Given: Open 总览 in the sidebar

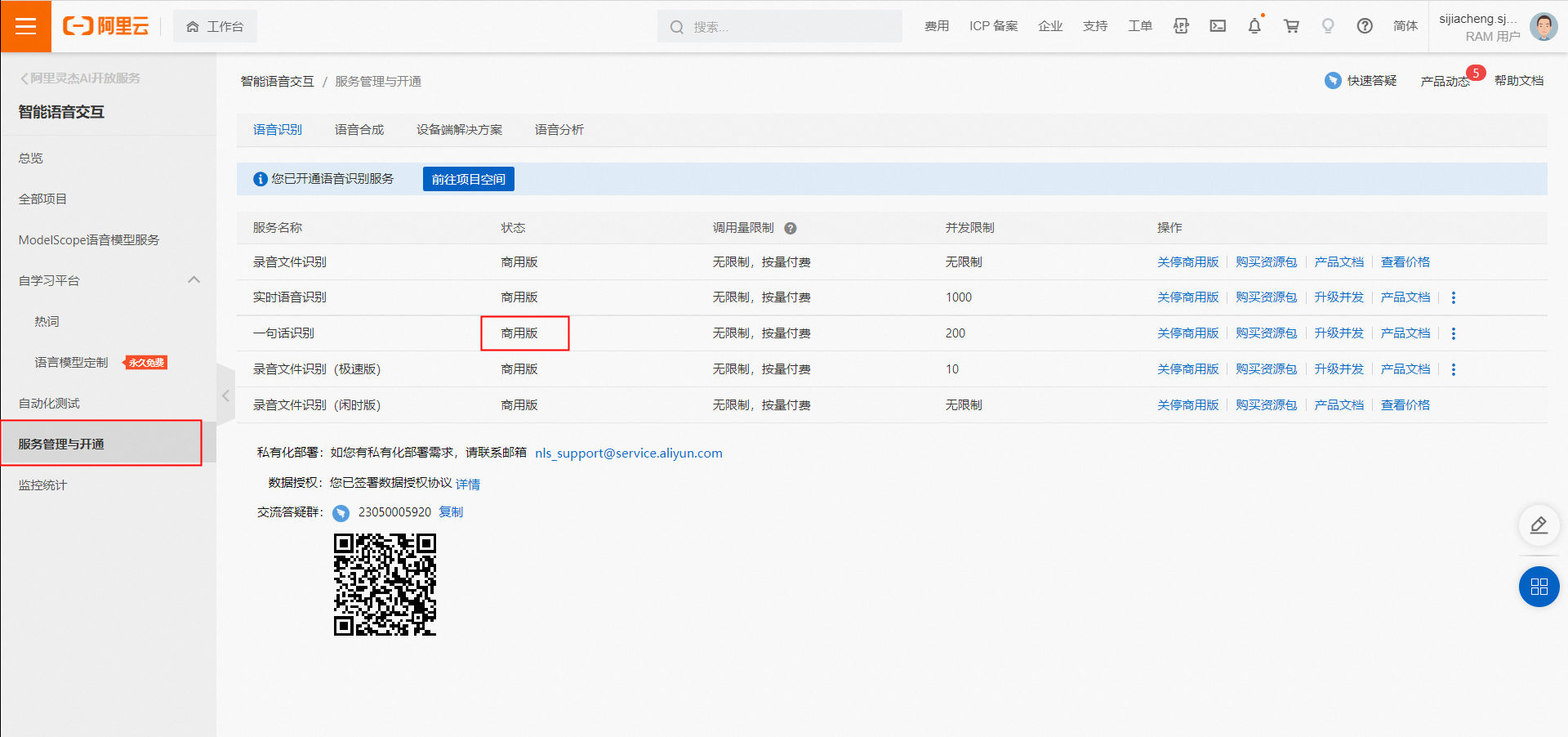Looking at the screenshot, I should coord(31,159).
